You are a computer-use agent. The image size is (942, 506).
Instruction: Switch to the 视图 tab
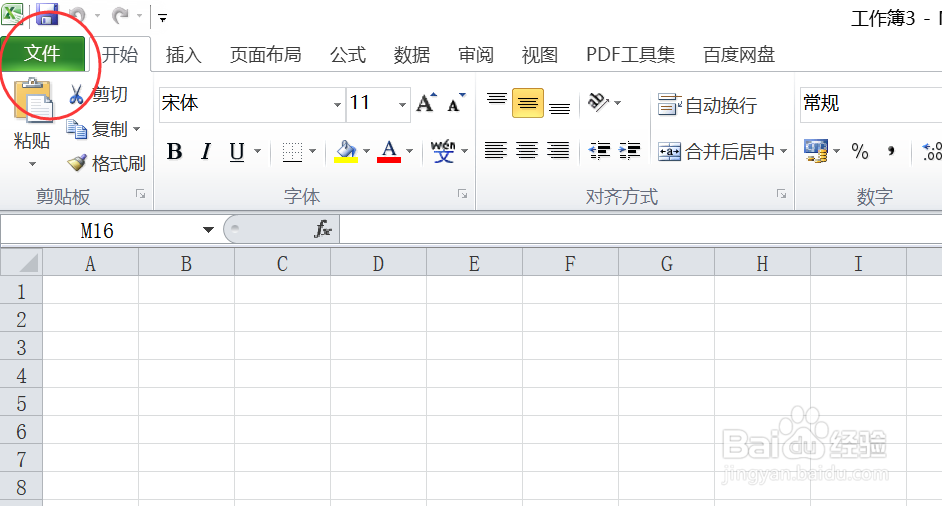coord(539,55)
